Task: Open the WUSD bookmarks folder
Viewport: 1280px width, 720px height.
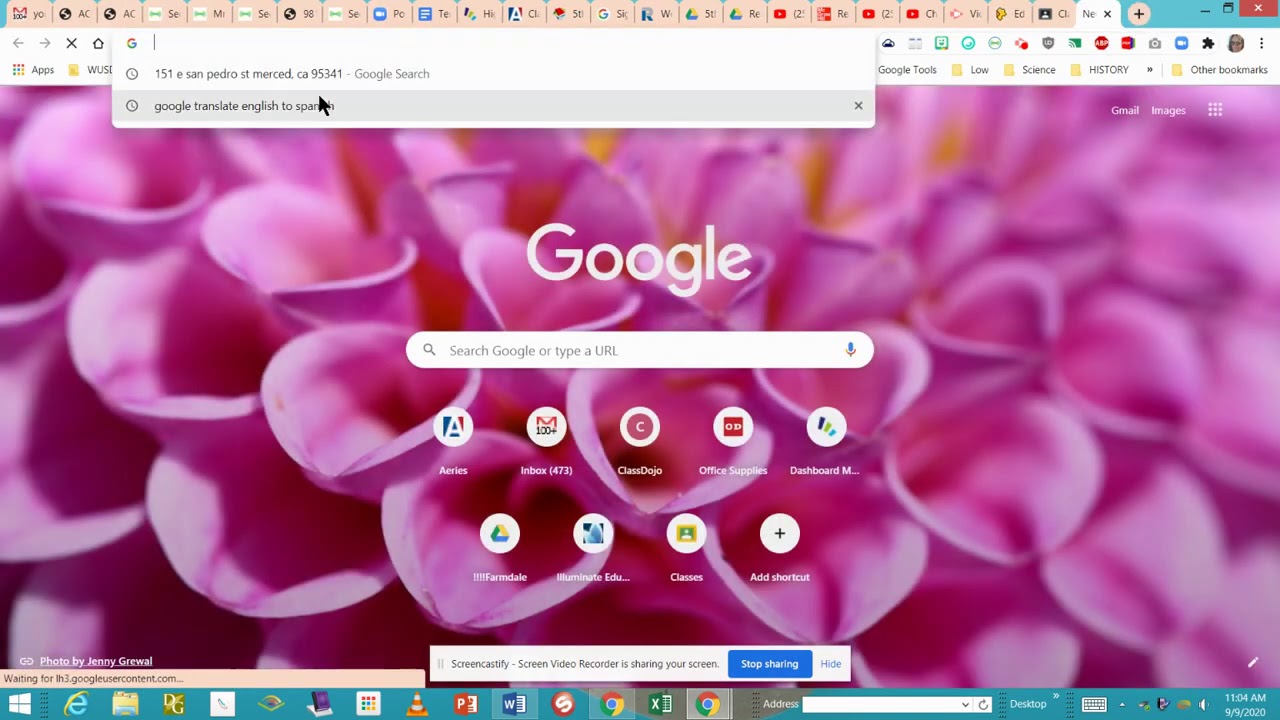Action: [90, 70]
